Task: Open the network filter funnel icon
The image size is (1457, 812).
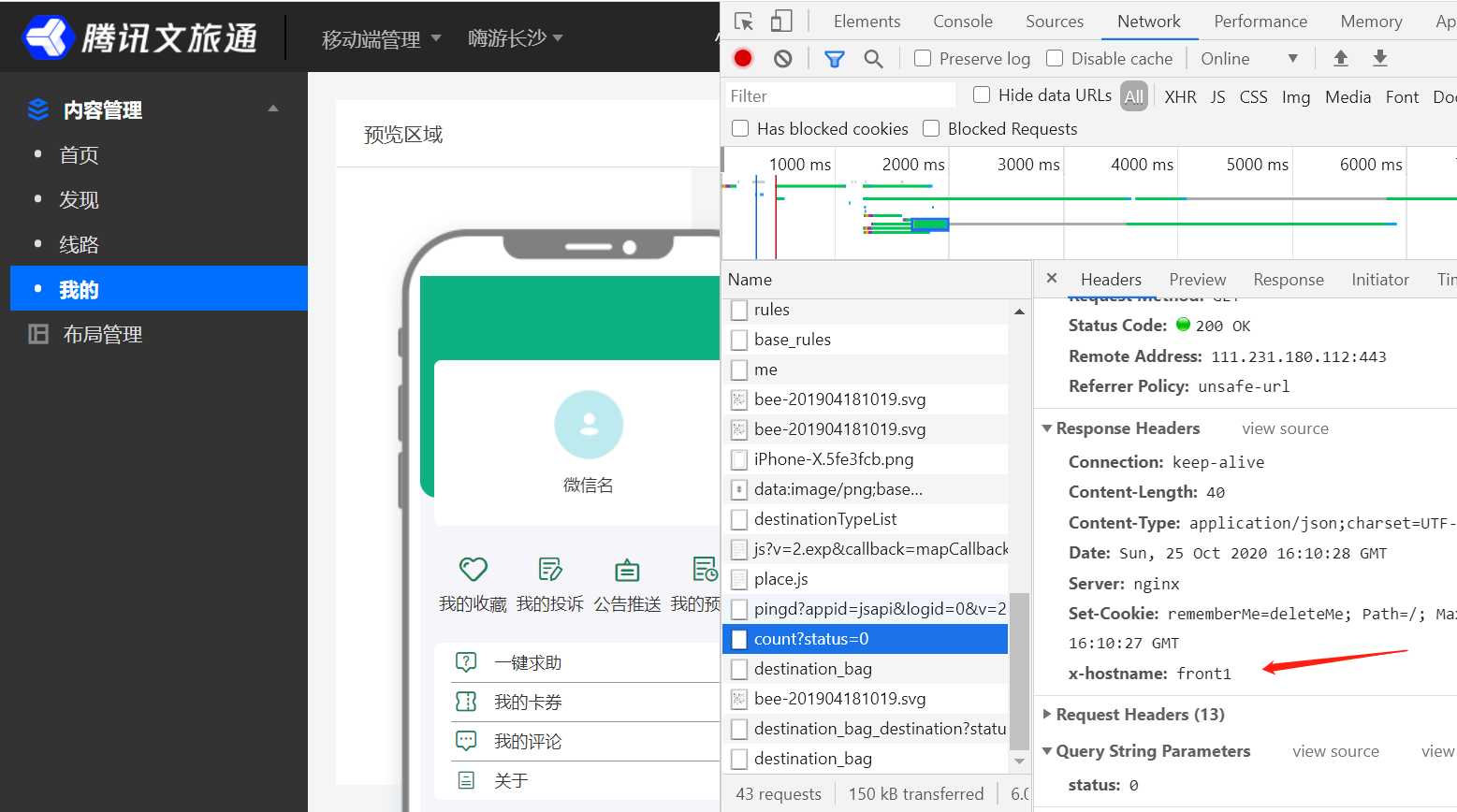Action: point(834,57)
